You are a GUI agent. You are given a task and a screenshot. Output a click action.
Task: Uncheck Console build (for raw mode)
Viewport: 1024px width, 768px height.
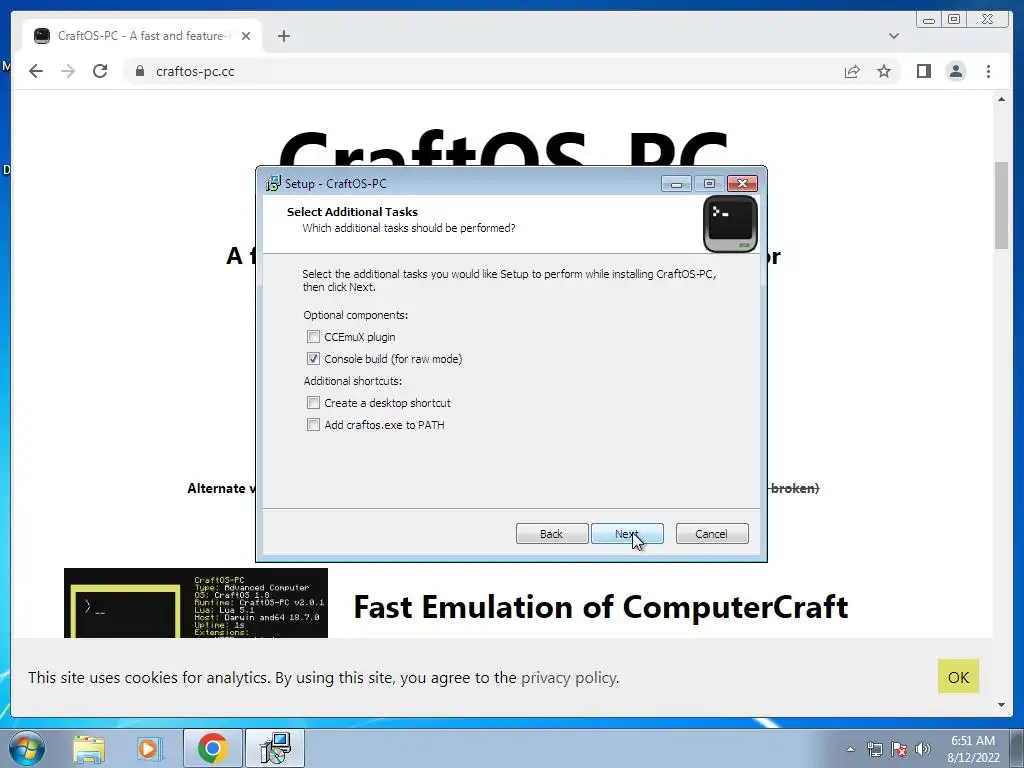tap(313, 359)
